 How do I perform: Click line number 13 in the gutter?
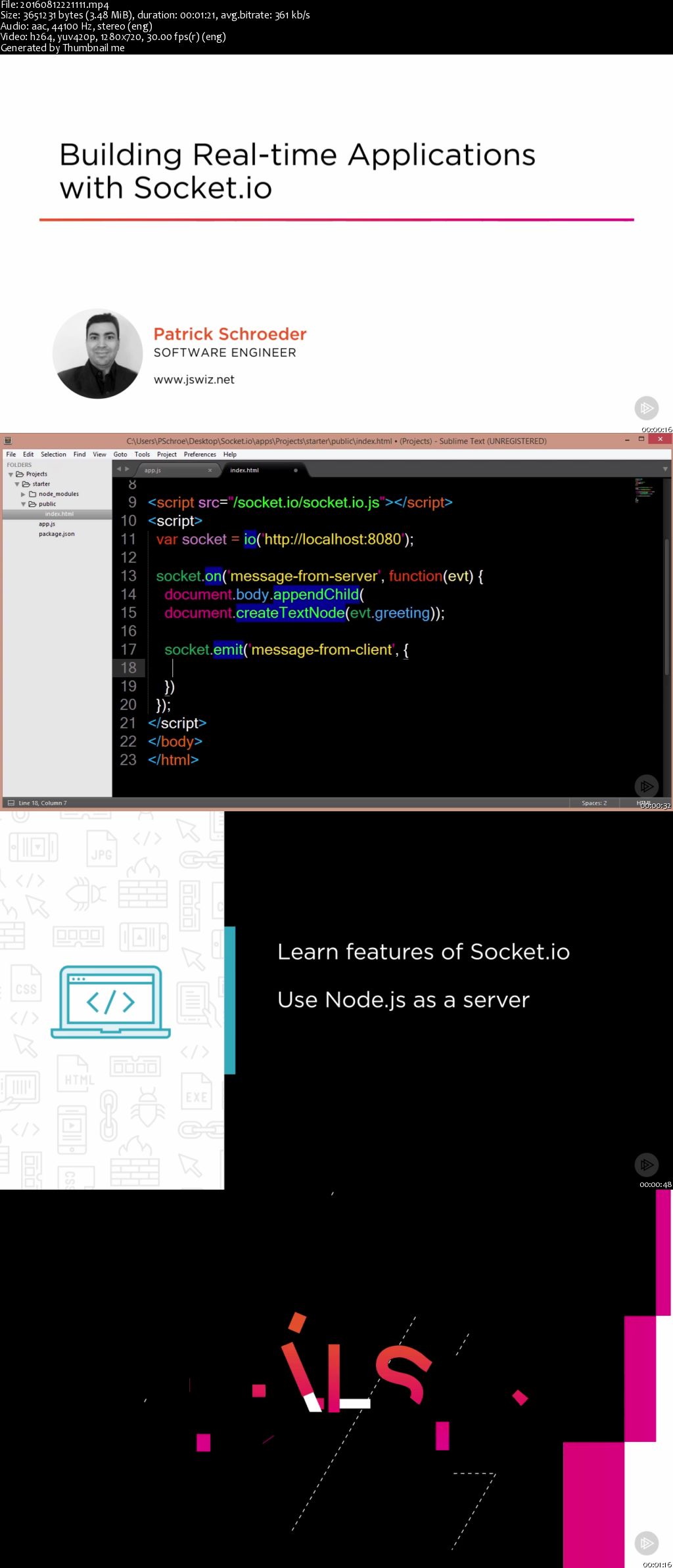tap(128, 576)
